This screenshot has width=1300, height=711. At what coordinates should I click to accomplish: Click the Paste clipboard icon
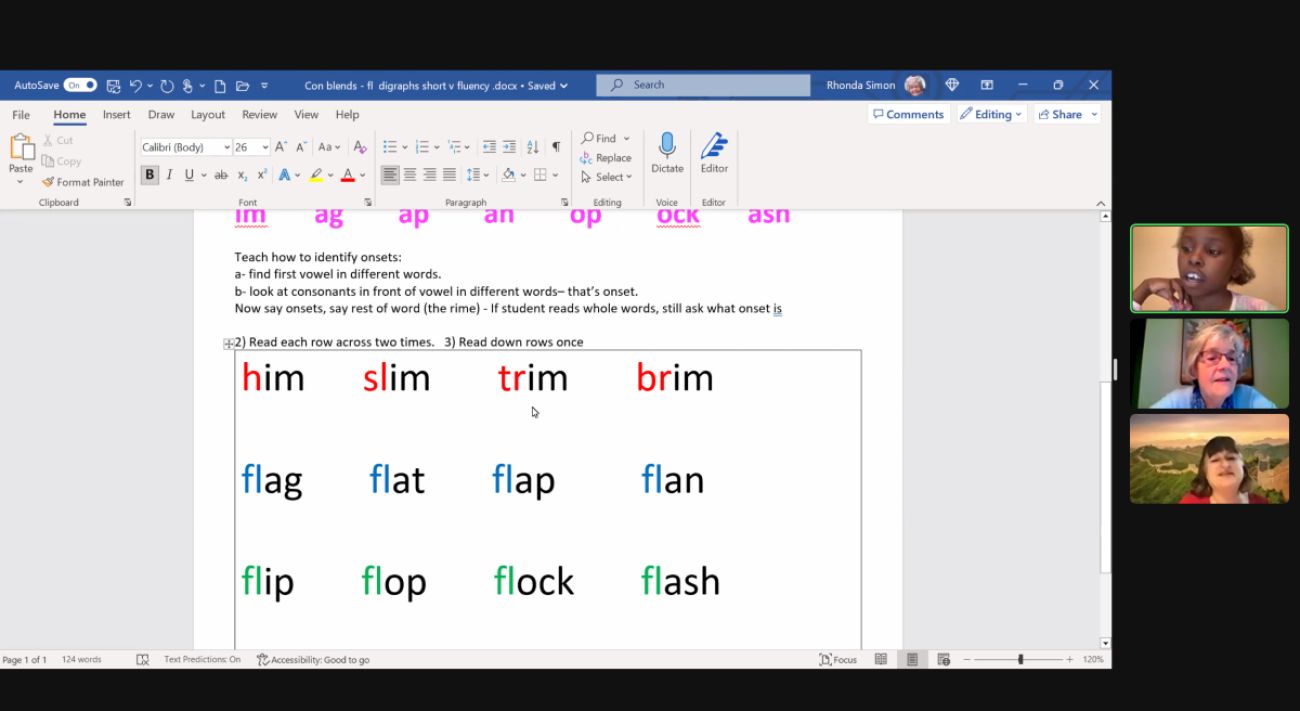[x=21, y=147]
